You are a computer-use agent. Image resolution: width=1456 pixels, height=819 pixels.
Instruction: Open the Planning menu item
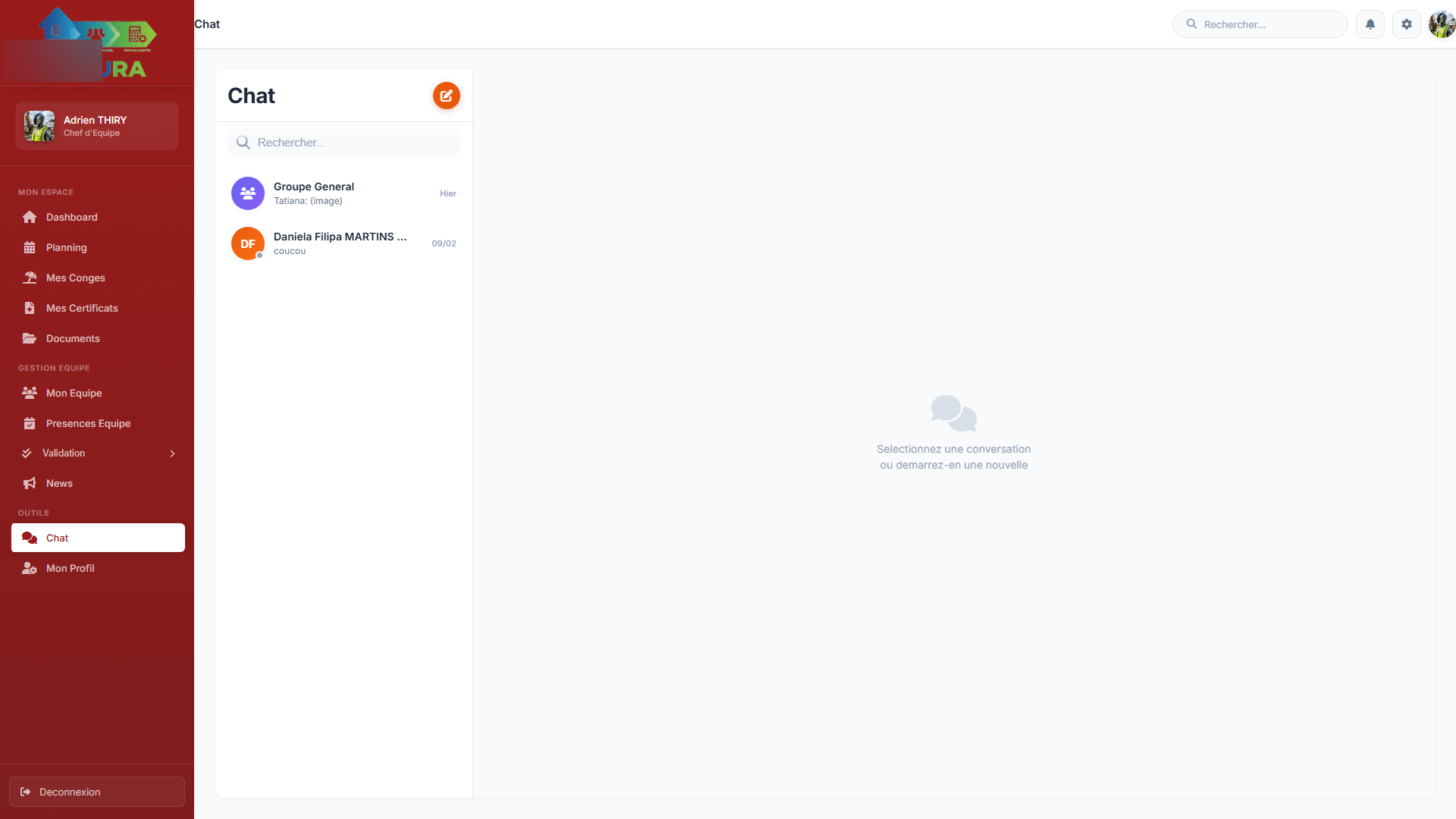(67, 248)
